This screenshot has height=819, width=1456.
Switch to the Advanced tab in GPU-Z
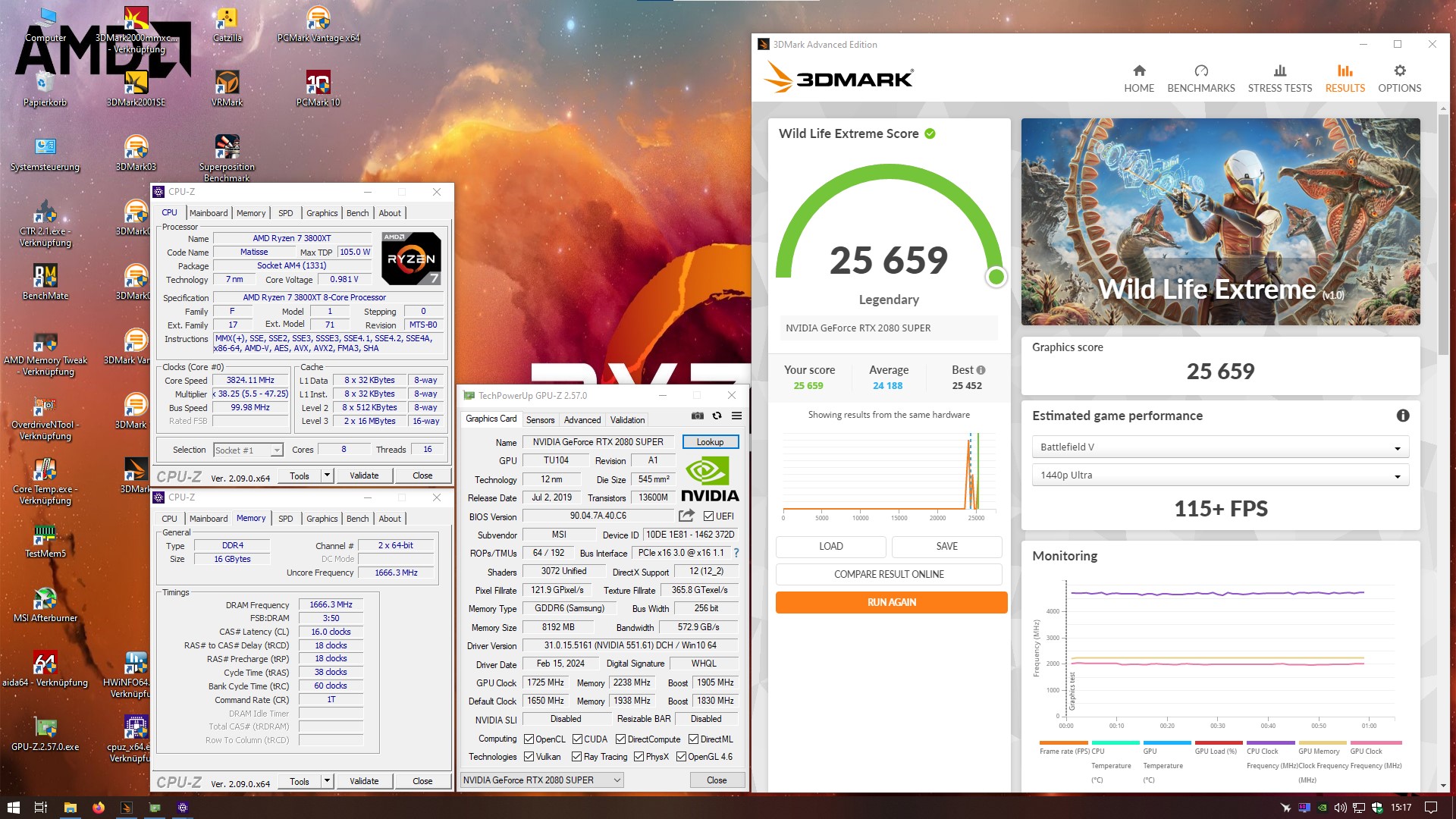click(582, 419)
